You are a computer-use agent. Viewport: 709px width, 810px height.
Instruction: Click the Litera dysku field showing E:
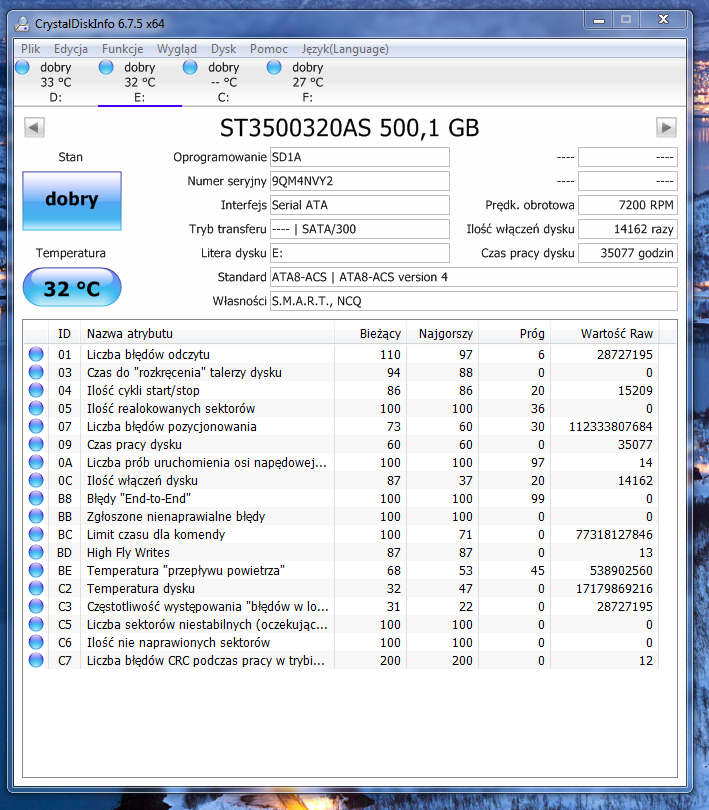click(360, 253)
